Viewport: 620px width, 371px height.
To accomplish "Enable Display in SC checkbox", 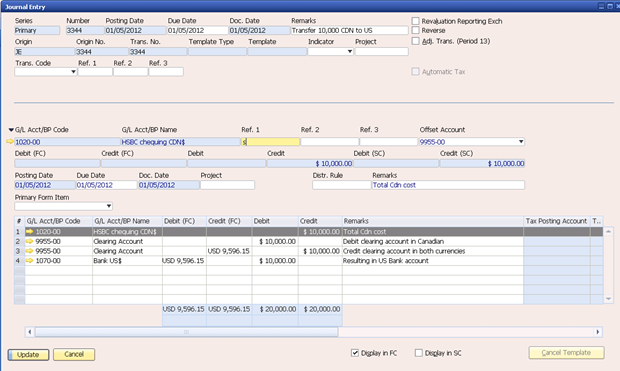I will pos(418,353).
